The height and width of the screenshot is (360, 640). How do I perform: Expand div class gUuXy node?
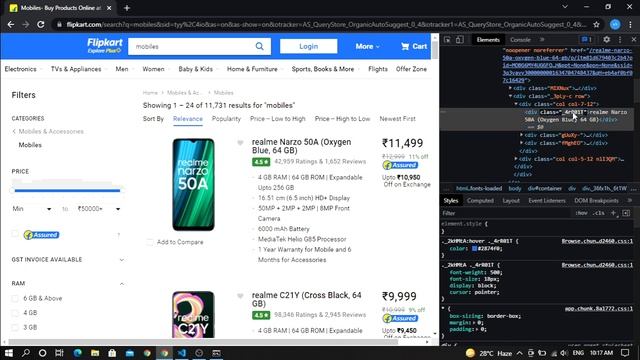[522, 135]
